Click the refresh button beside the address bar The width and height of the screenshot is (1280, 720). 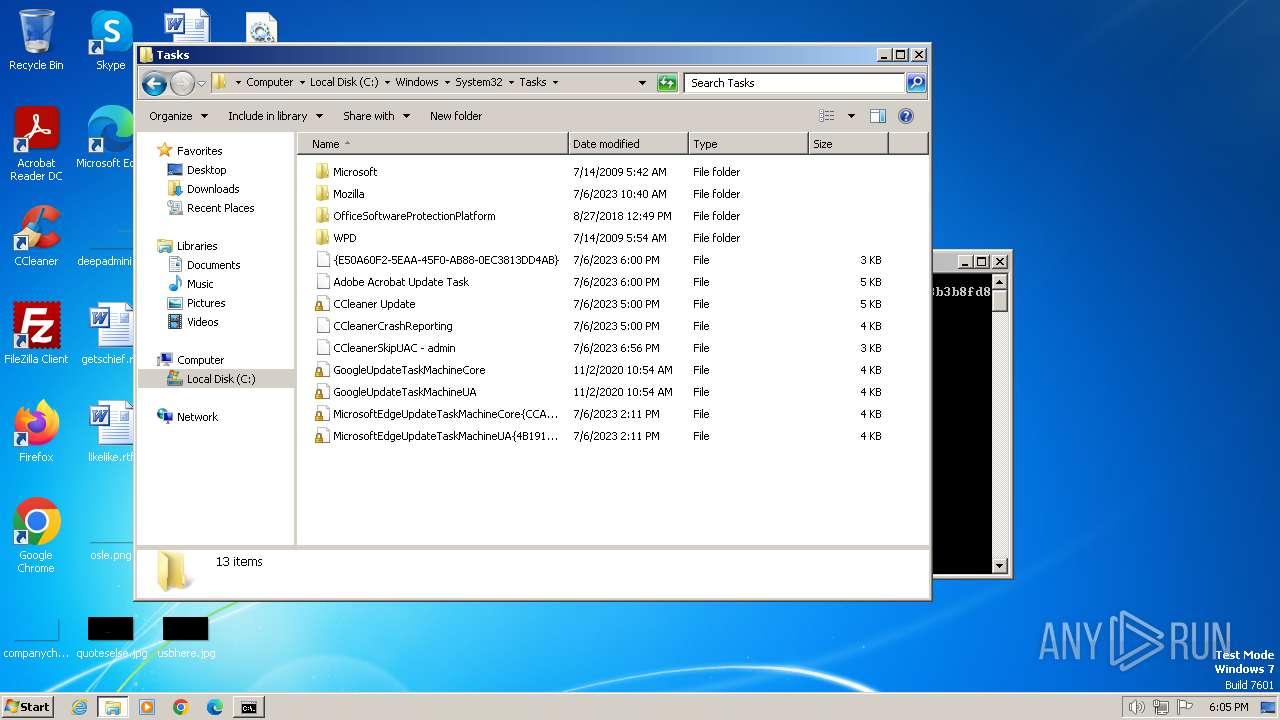[x=667, y=83]
